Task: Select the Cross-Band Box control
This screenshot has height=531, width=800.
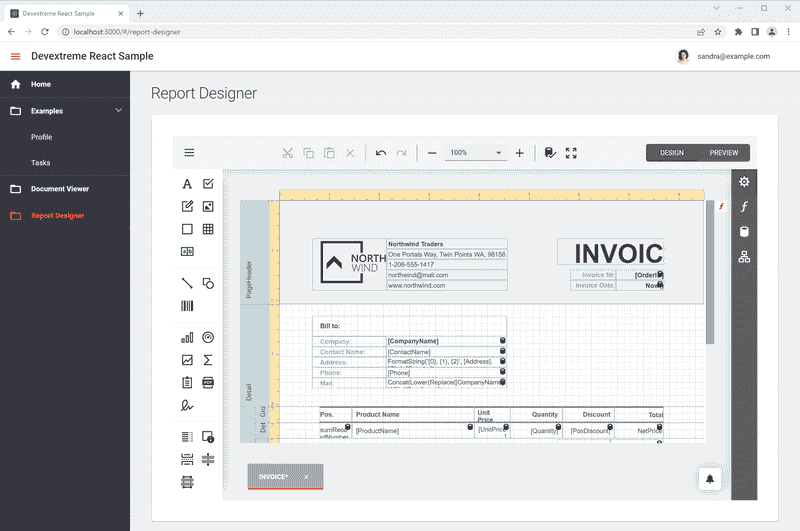Action: click(x=187, y=482)
